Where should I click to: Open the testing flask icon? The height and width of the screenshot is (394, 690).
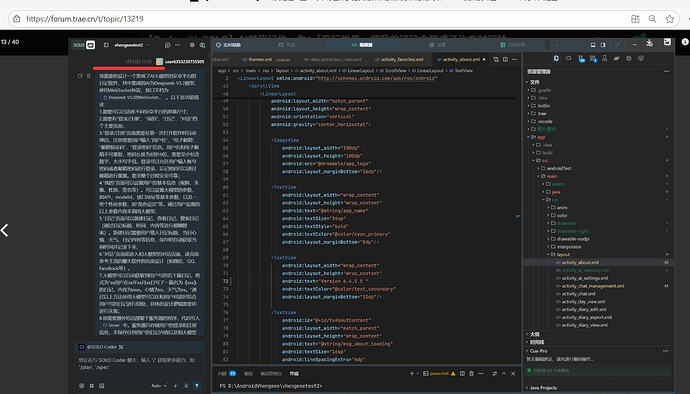pyautogui.click(x=605, y=58)
